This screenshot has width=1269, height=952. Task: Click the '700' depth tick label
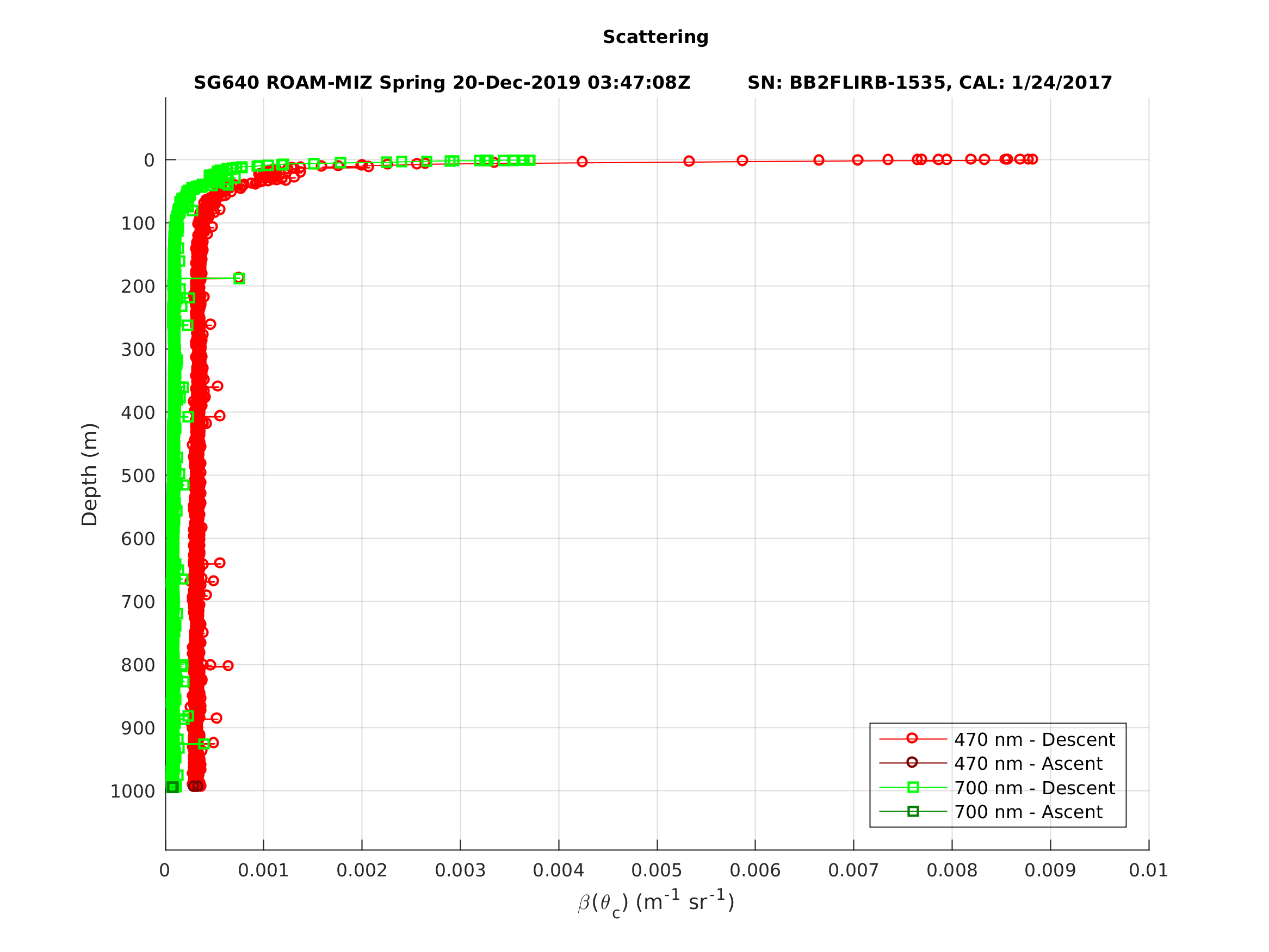[x=138, y=602]
